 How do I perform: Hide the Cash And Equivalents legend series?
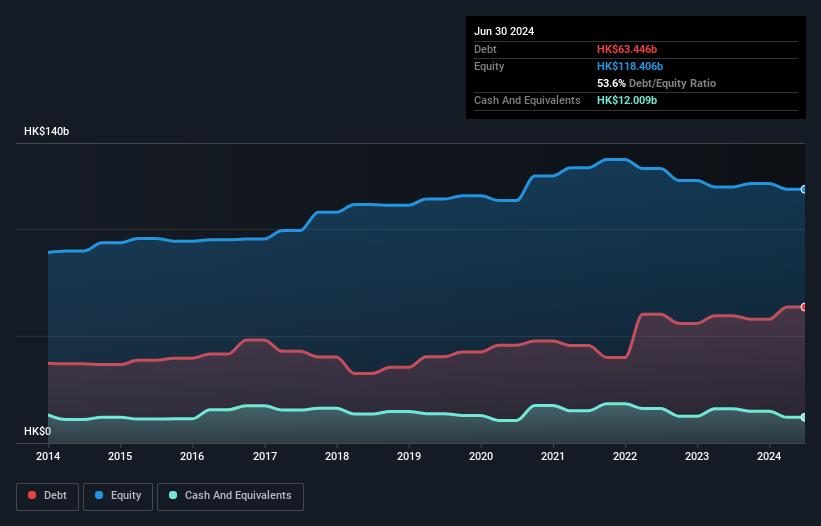coord(230,496)
